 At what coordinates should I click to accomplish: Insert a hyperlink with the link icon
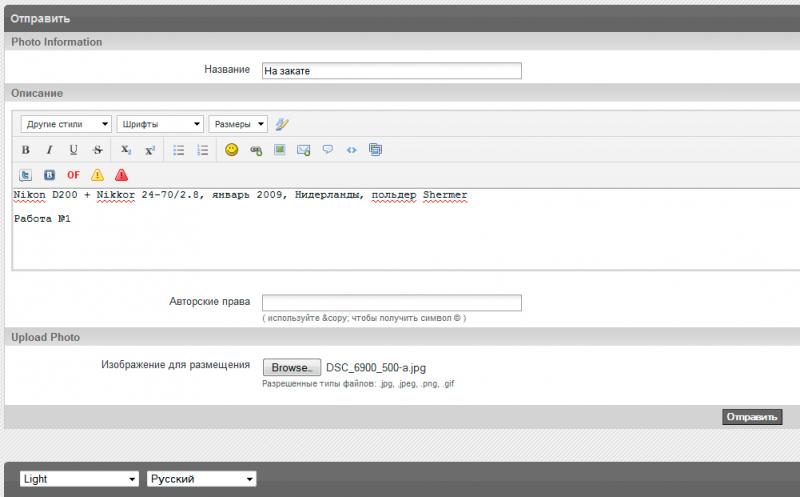[256, 150]
